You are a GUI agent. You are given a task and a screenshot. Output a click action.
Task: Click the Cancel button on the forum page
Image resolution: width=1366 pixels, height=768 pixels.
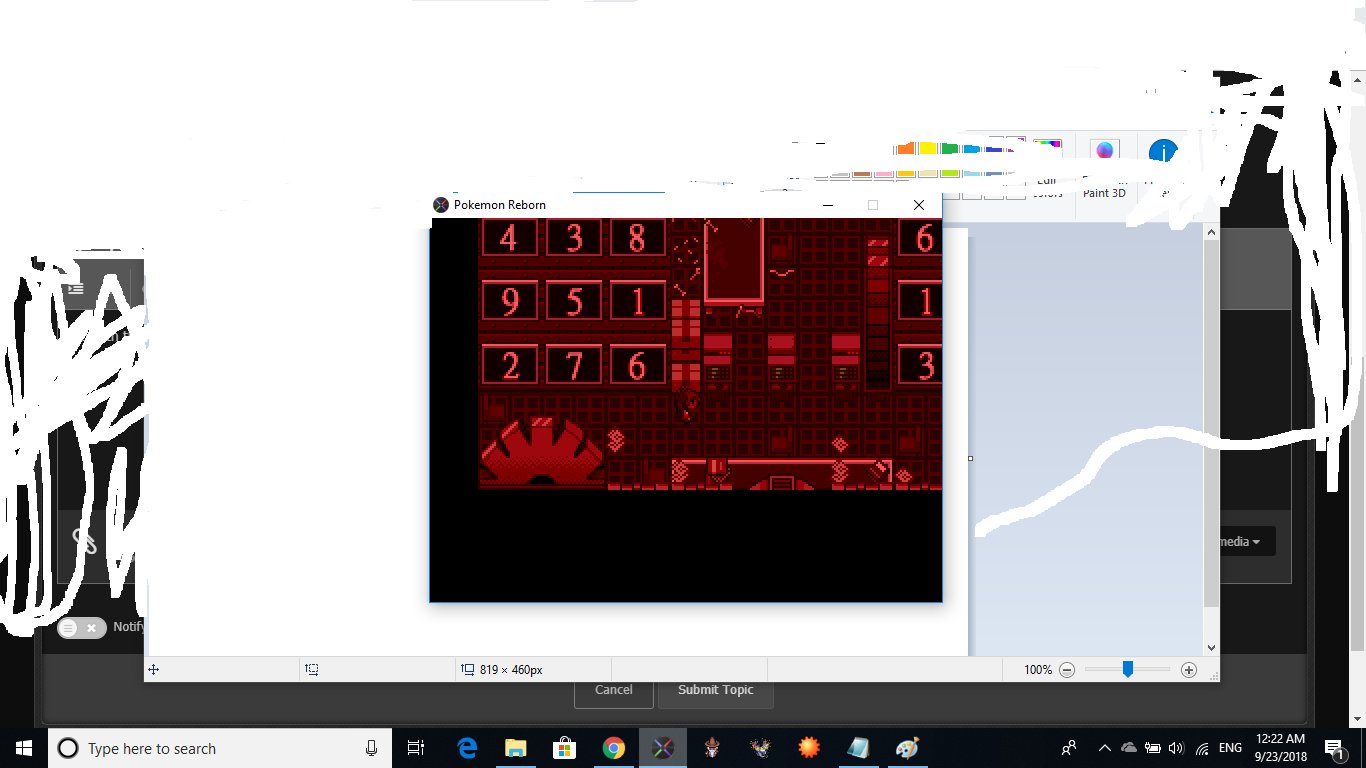[x=614, y=690]
